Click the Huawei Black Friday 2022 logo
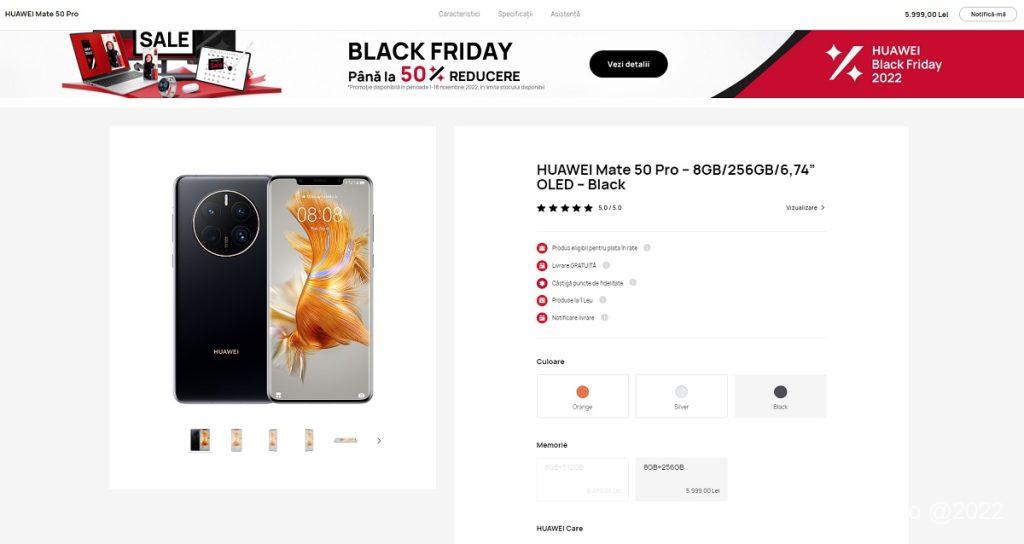 (884, 63)
